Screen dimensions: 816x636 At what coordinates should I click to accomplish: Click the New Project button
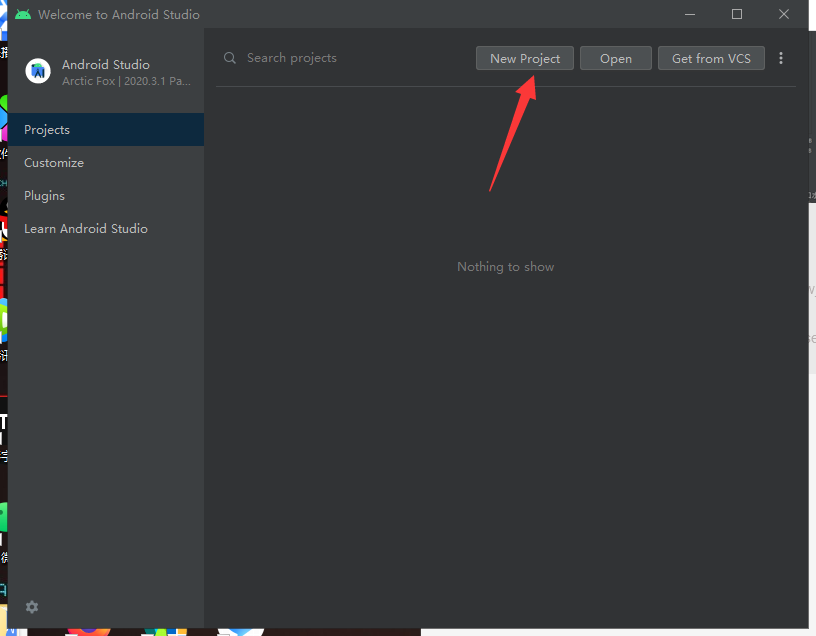pos(525,58)
